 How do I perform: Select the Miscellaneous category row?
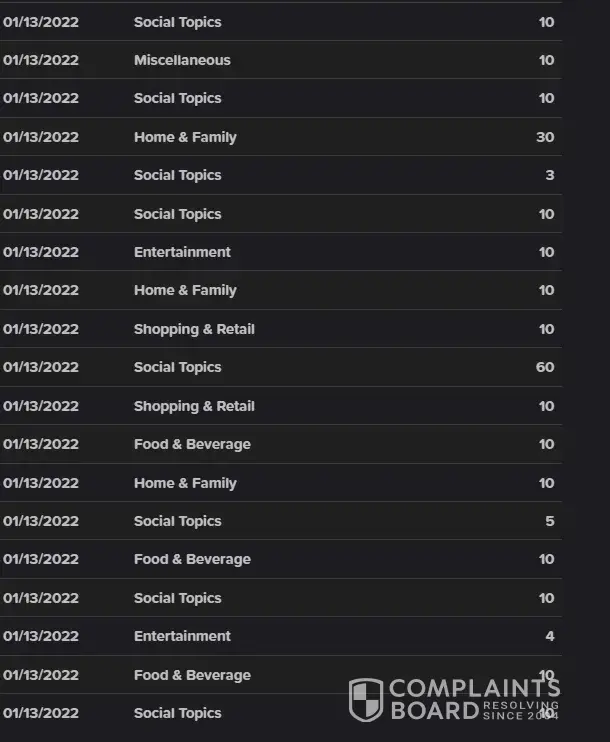click(182, 60)
